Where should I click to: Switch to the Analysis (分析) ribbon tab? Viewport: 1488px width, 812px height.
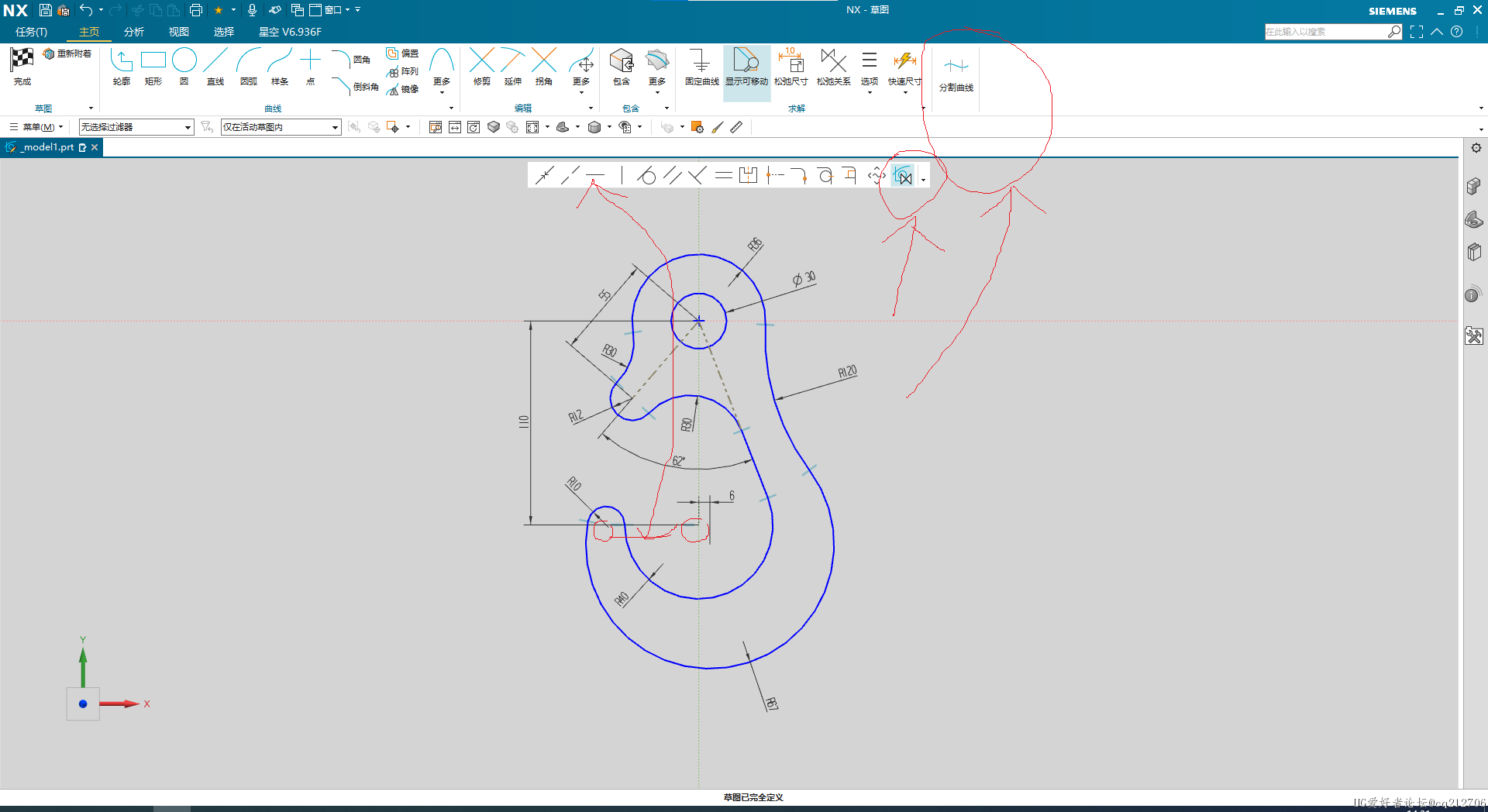tap(134, 32)
